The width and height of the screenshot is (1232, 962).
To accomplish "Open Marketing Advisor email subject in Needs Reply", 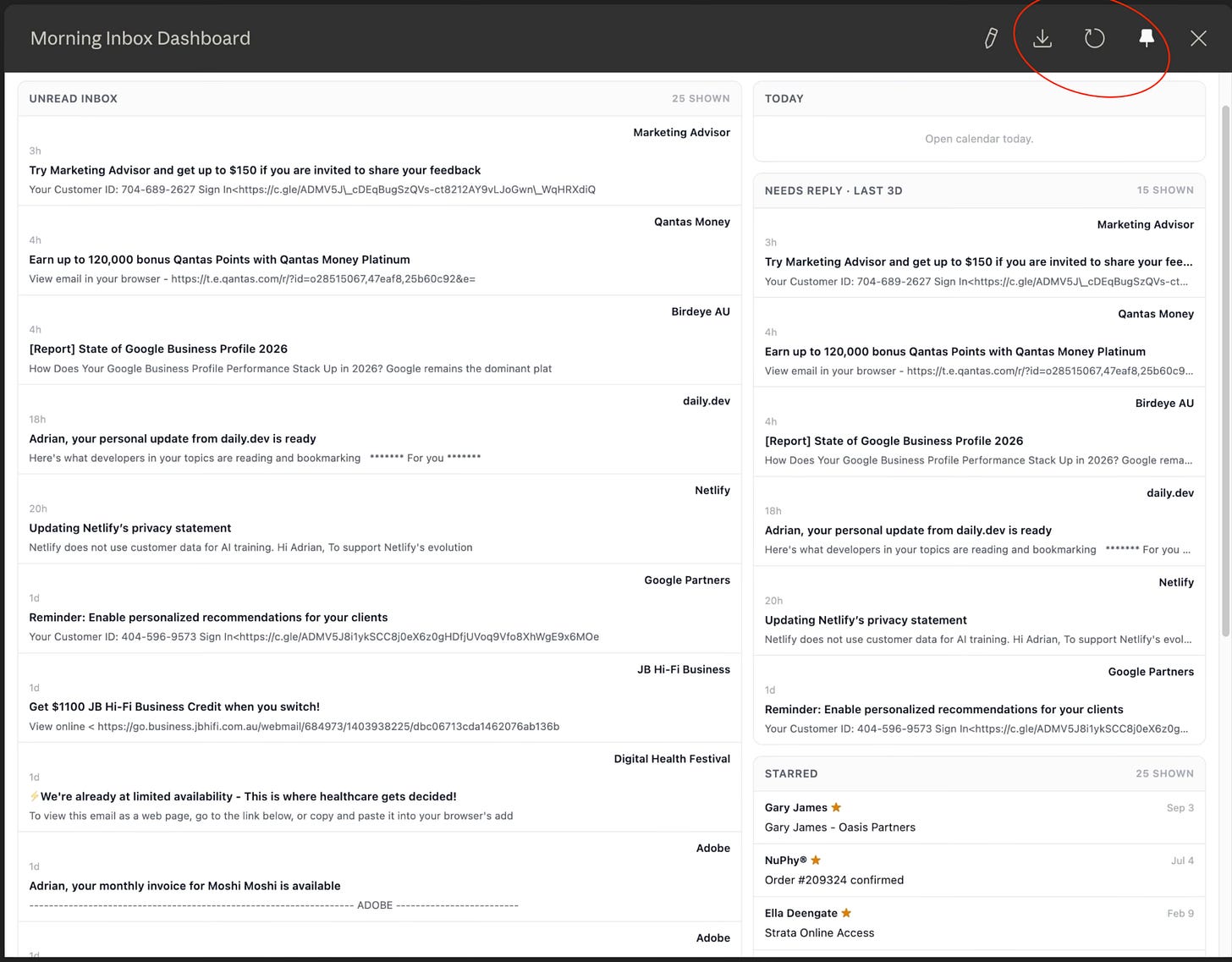I will [979, 262].
